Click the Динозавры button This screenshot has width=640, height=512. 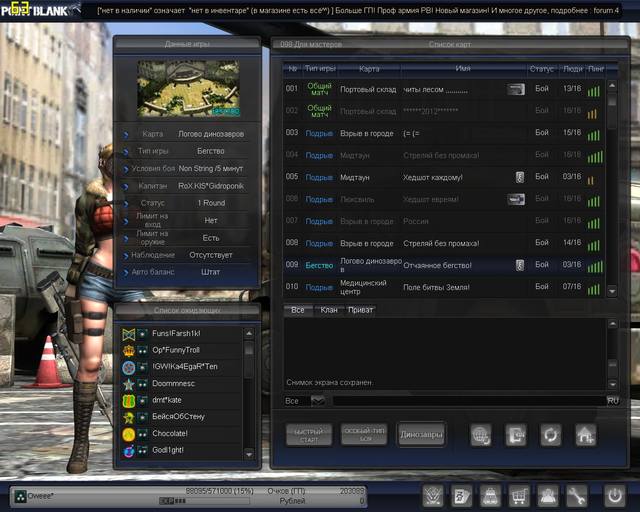point(421,434)
